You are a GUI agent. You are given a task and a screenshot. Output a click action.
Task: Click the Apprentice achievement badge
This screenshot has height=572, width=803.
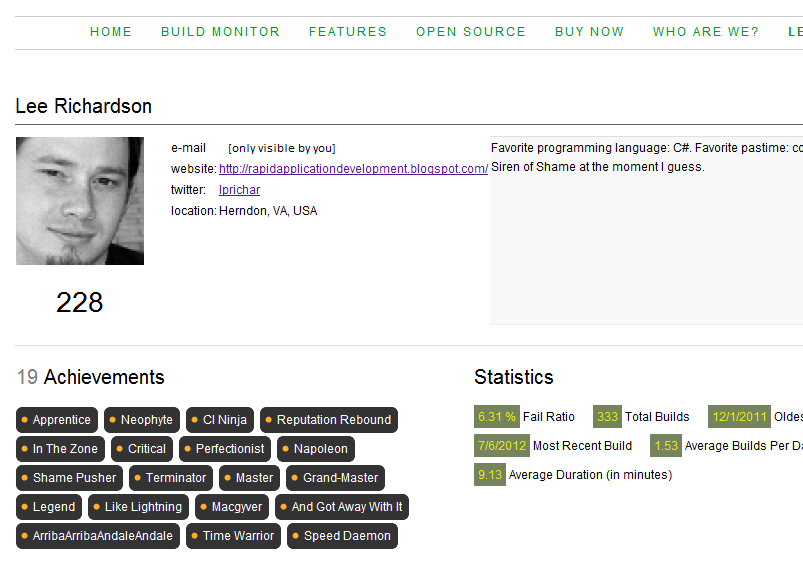click(x=57, y=420)
